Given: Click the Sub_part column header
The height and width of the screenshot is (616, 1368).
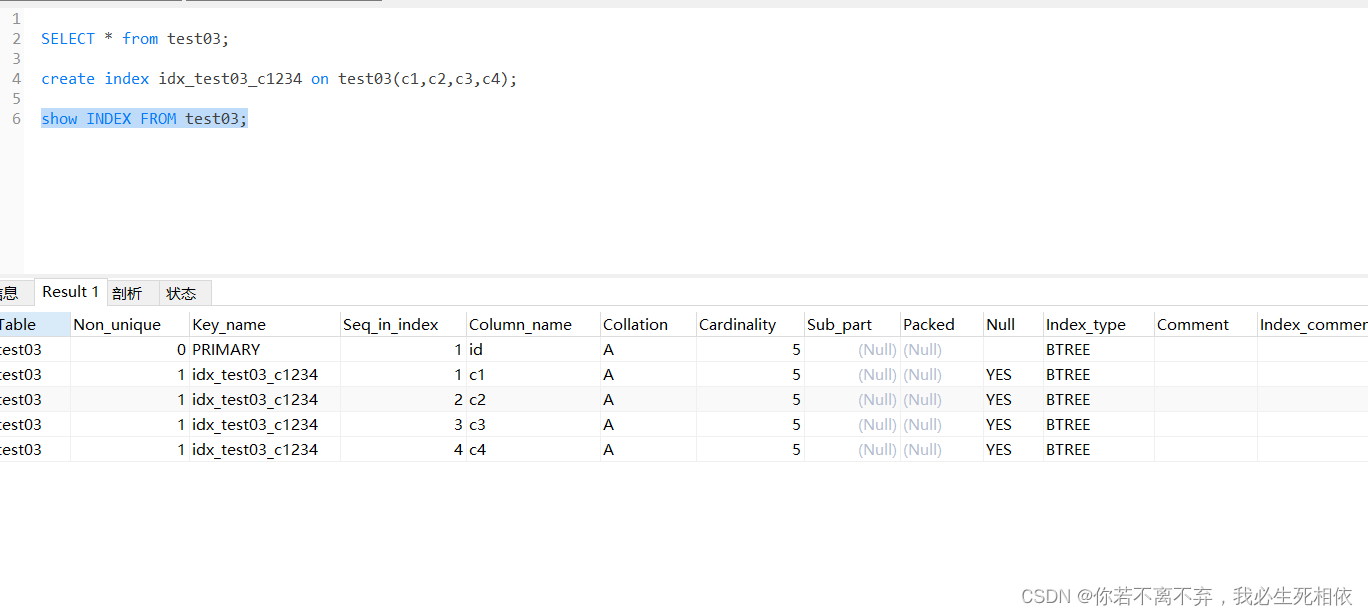Looking at the screenshot, I should tap(839, 324).
